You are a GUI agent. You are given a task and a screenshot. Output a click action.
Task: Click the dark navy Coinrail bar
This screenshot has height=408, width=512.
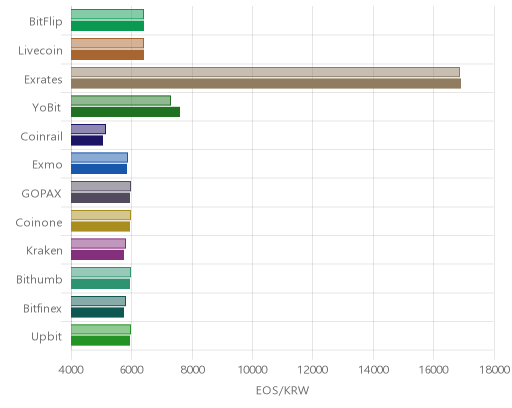pyautogui.click(x=87, y=141)
